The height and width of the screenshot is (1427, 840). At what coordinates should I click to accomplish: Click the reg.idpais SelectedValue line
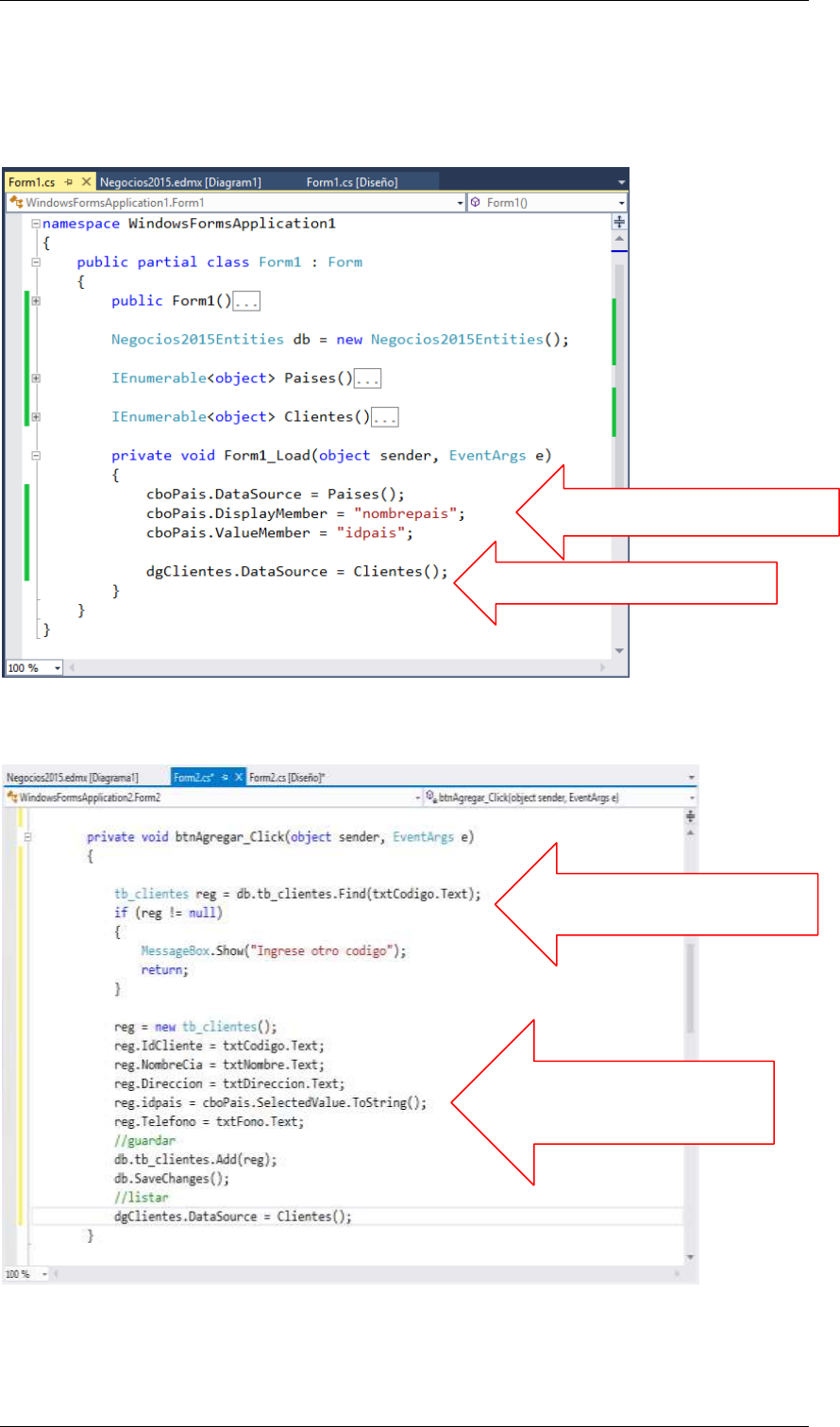270,1102
